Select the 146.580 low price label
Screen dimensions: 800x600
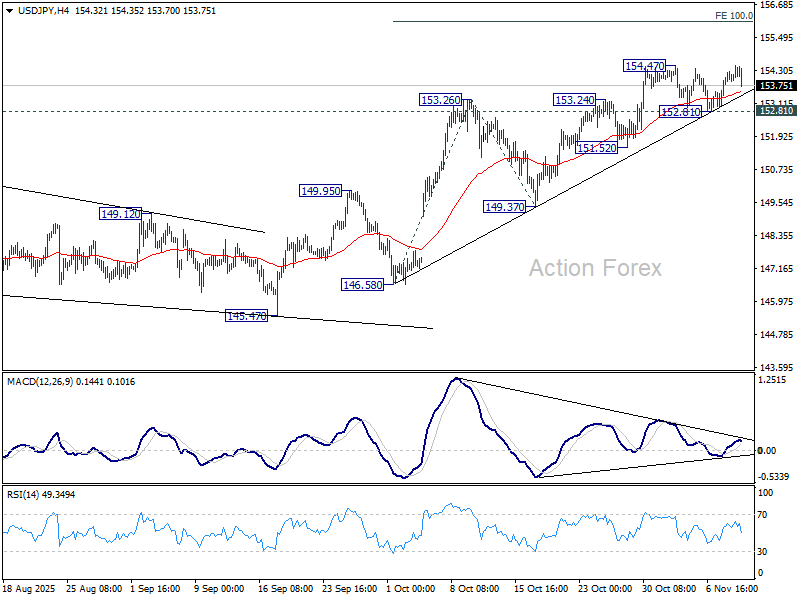pyautogui.click(x=363, y=285)
